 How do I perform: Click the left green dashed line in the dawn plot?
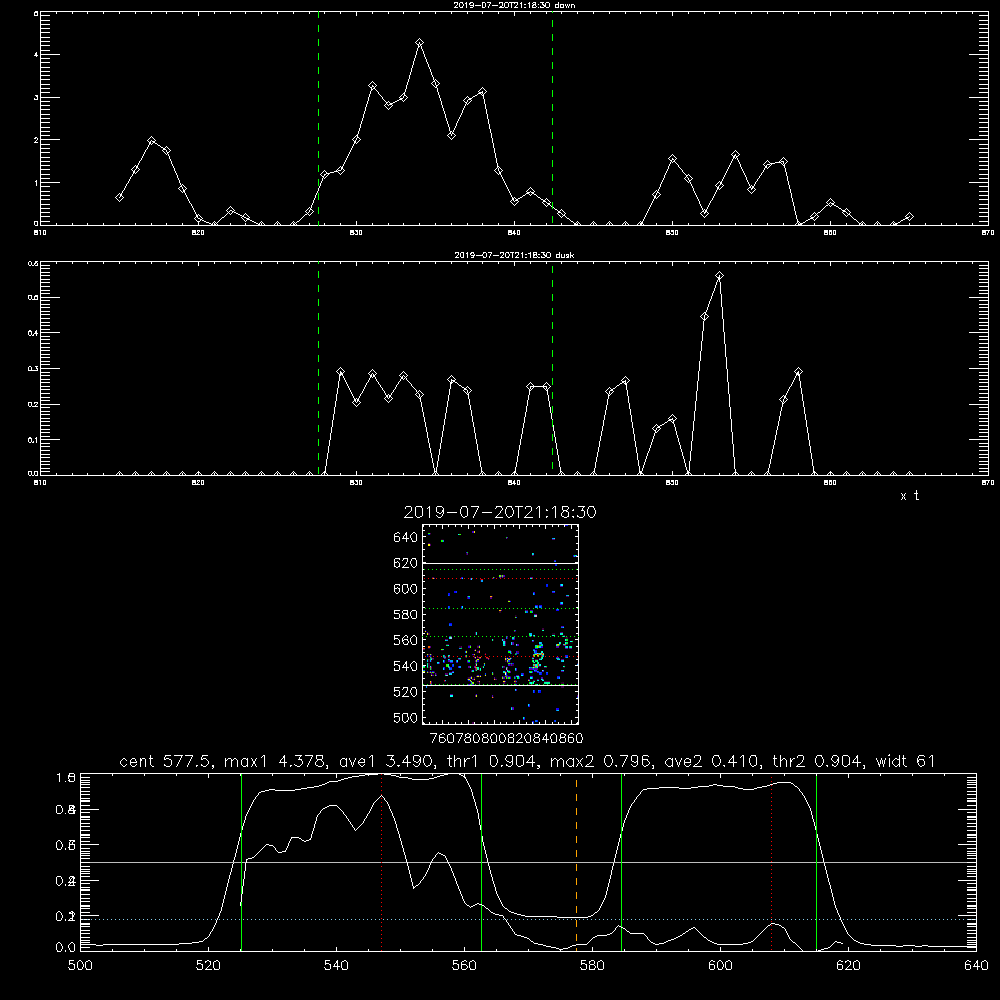(318, 118)
